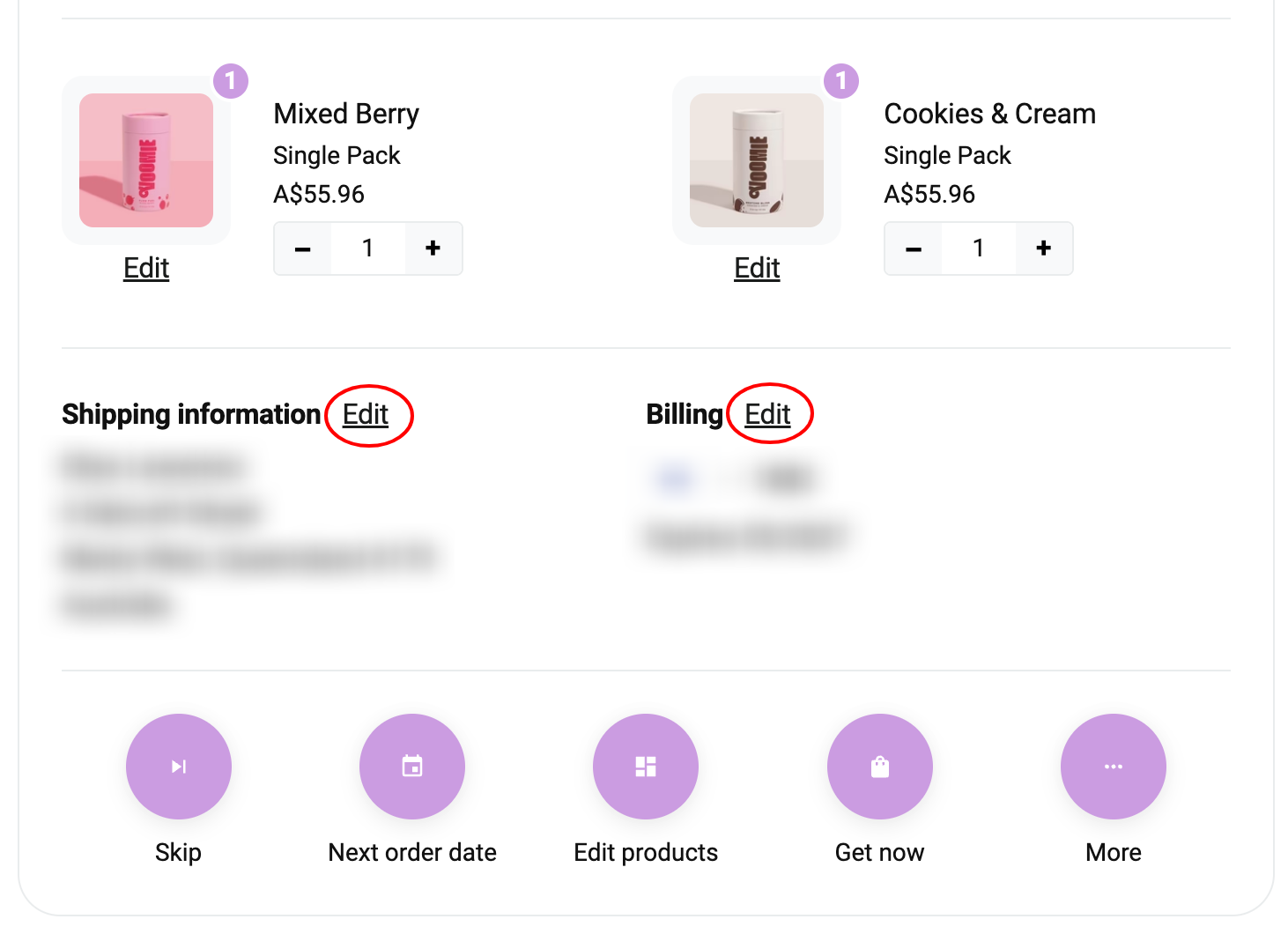Edit the Billing details
Screen dimensions: 1288x934
click(767, 414)
